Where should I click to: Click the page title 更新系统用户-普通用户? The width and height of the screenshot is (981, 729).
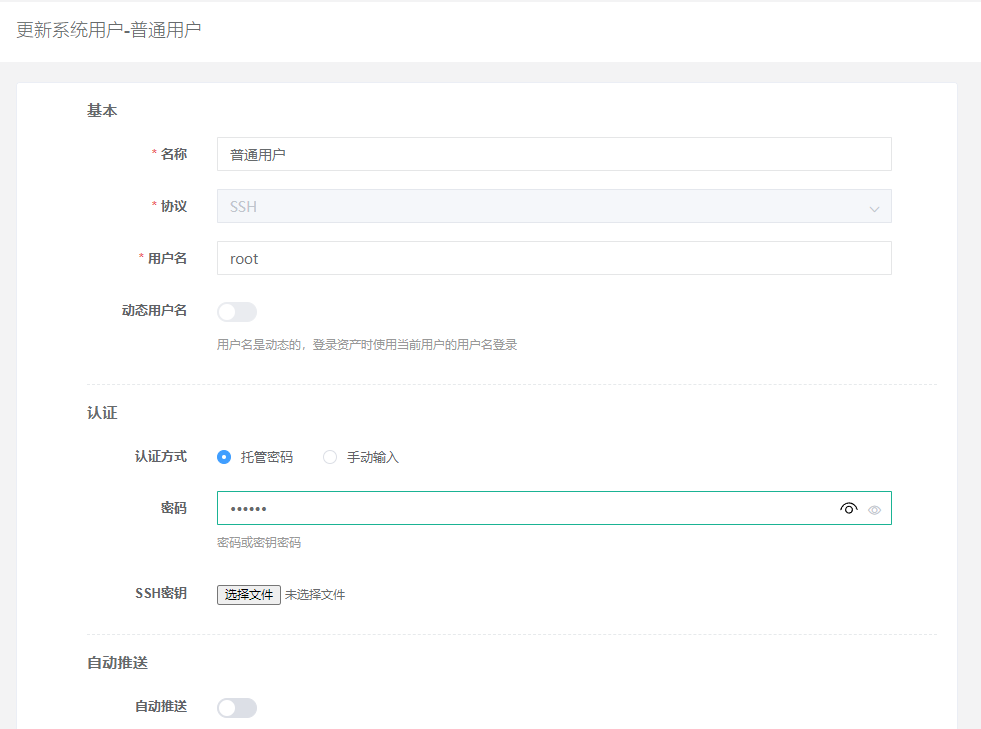point(106,31)
